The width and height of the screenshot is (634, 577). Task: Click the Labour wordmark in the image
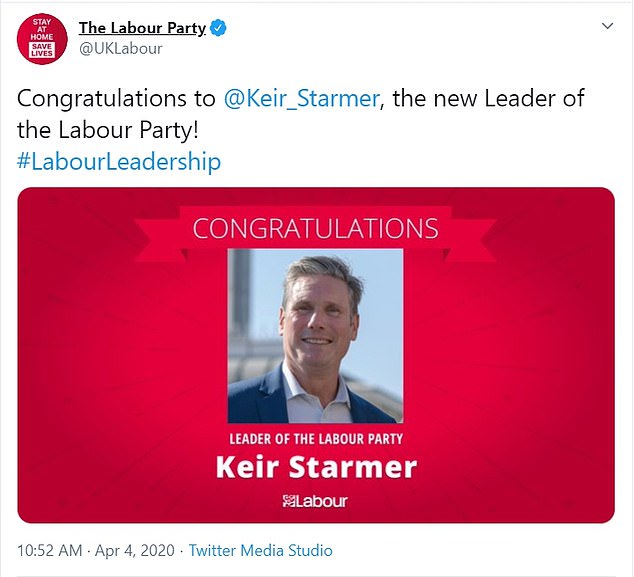(324, 500)
